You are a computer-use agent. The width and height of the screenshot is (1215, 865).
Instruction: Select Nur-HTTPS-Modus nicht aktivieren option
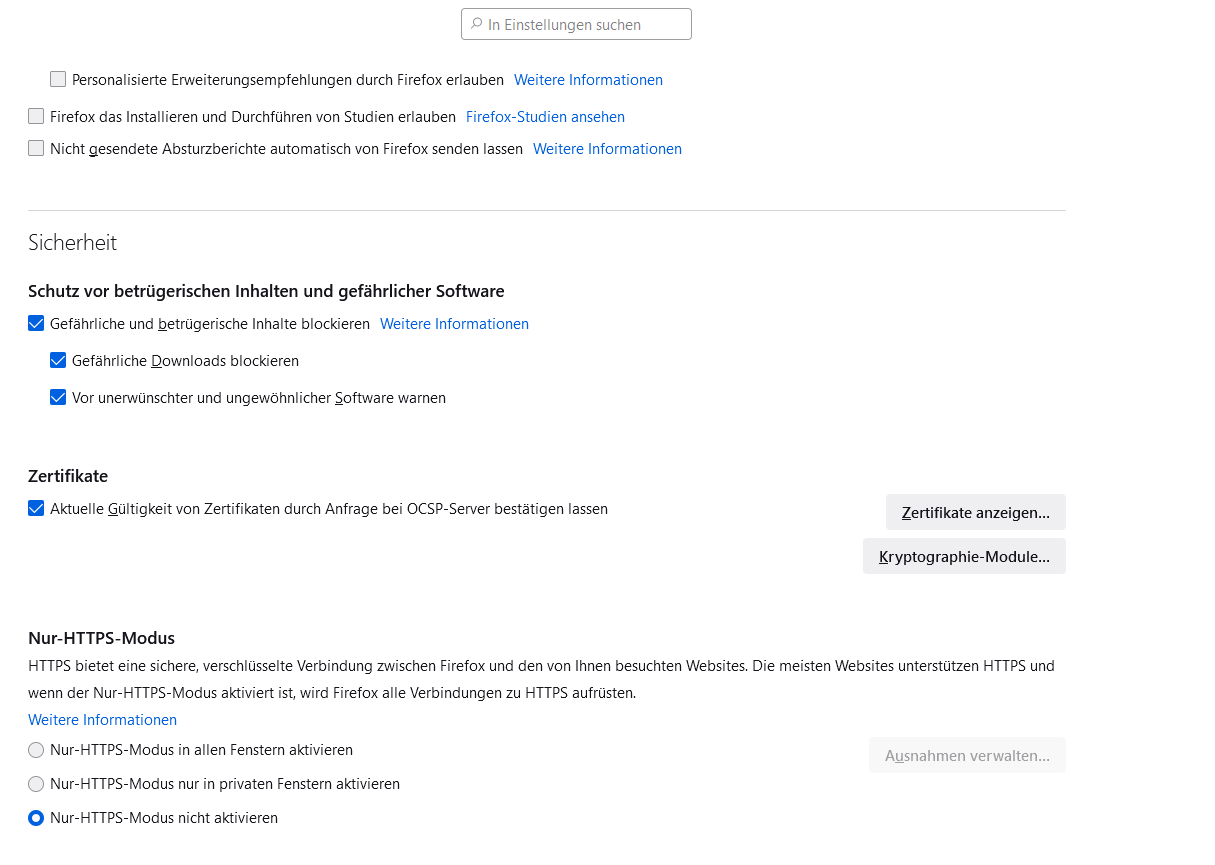click(36, 818)
